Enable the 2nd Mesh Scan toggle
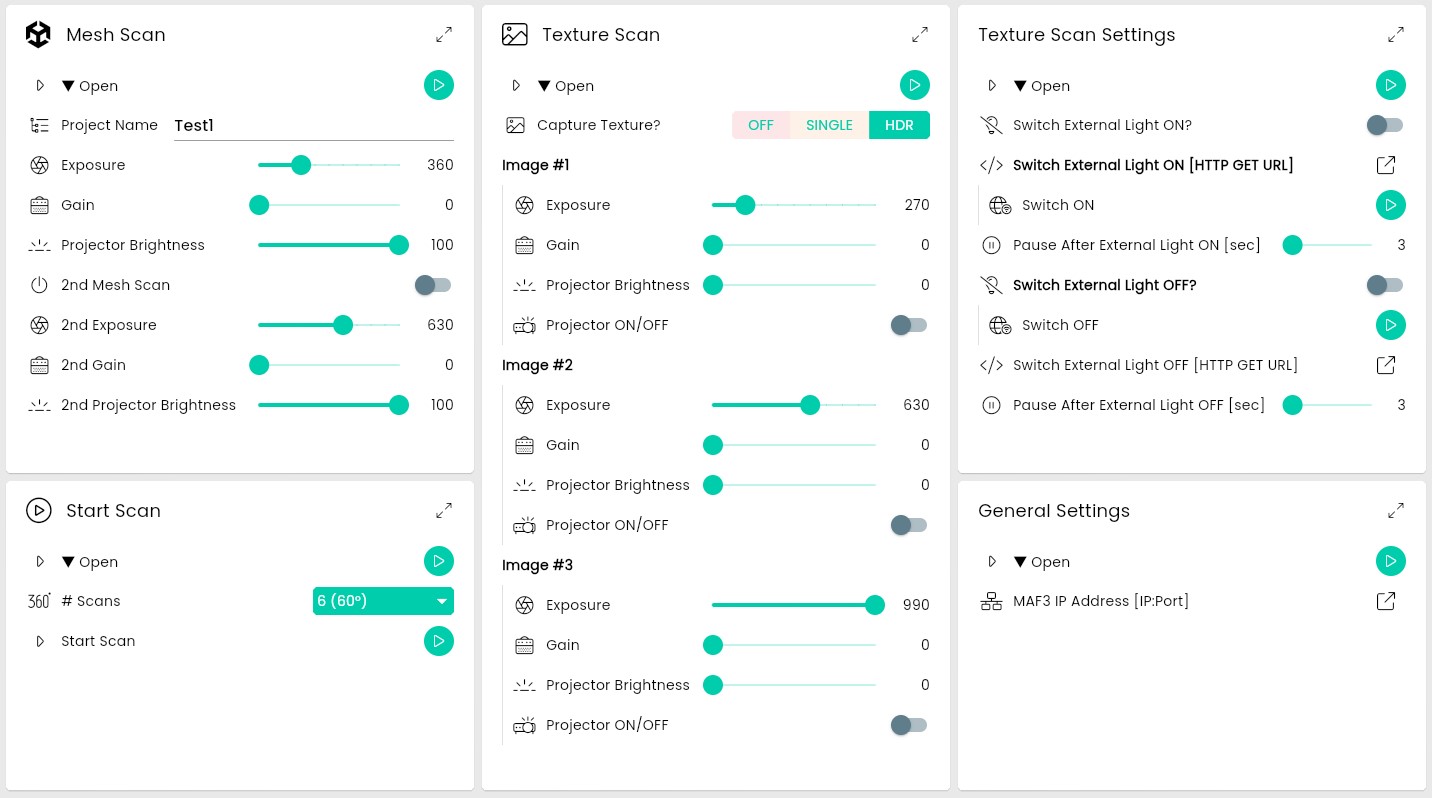The width and height of the screenshot is (1432, 798). pos(433,285)
